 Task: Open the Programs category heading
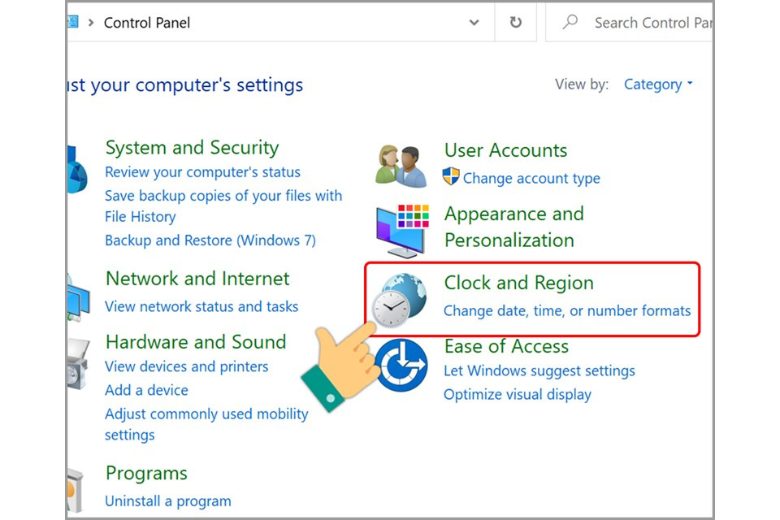[x=146, y=473]
